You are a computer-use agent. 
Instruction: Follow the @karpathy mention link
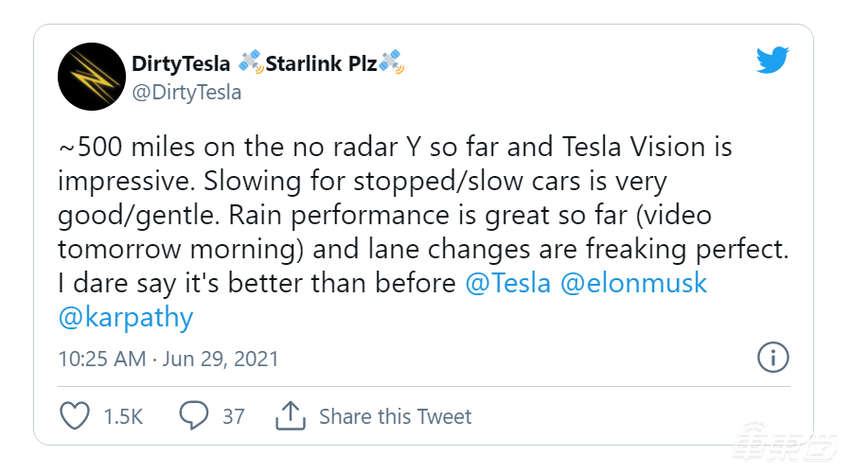[x=126, y=318]
